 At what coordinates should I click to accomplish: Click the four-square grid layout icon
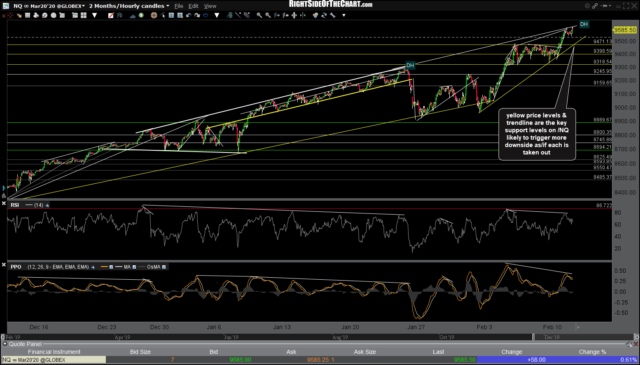pyautogui.click(x=84, y=16)
